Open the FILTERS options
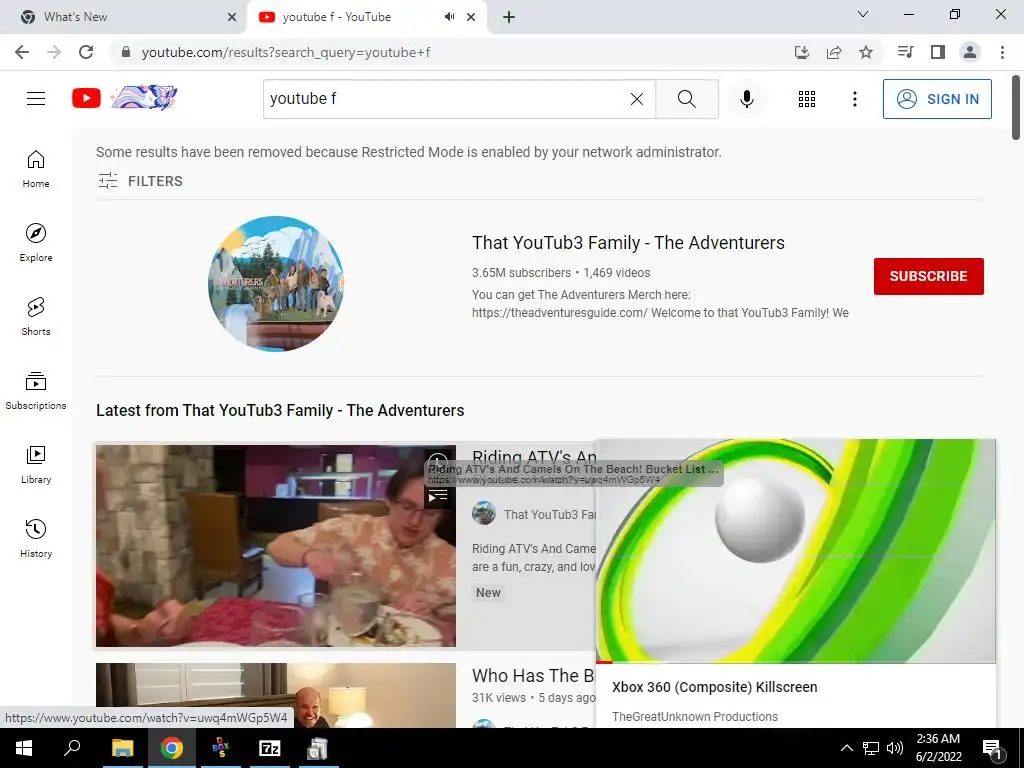The width and height of the screenshot is (1024, 768). (140, 181)
